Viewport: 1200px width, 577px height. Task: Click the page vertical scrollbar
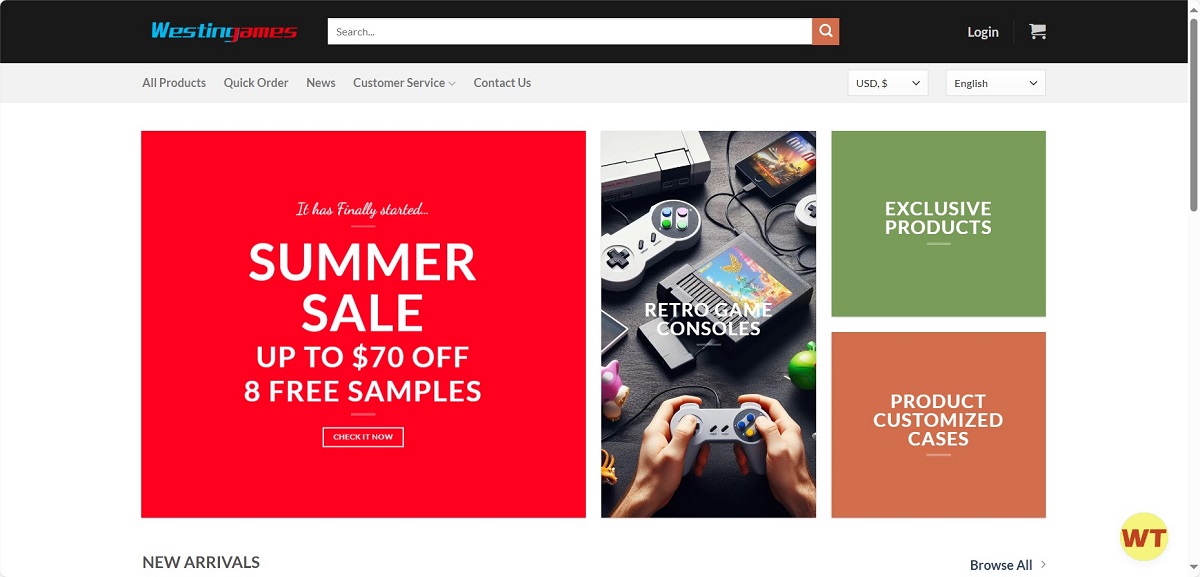[x=1194, y=288]
